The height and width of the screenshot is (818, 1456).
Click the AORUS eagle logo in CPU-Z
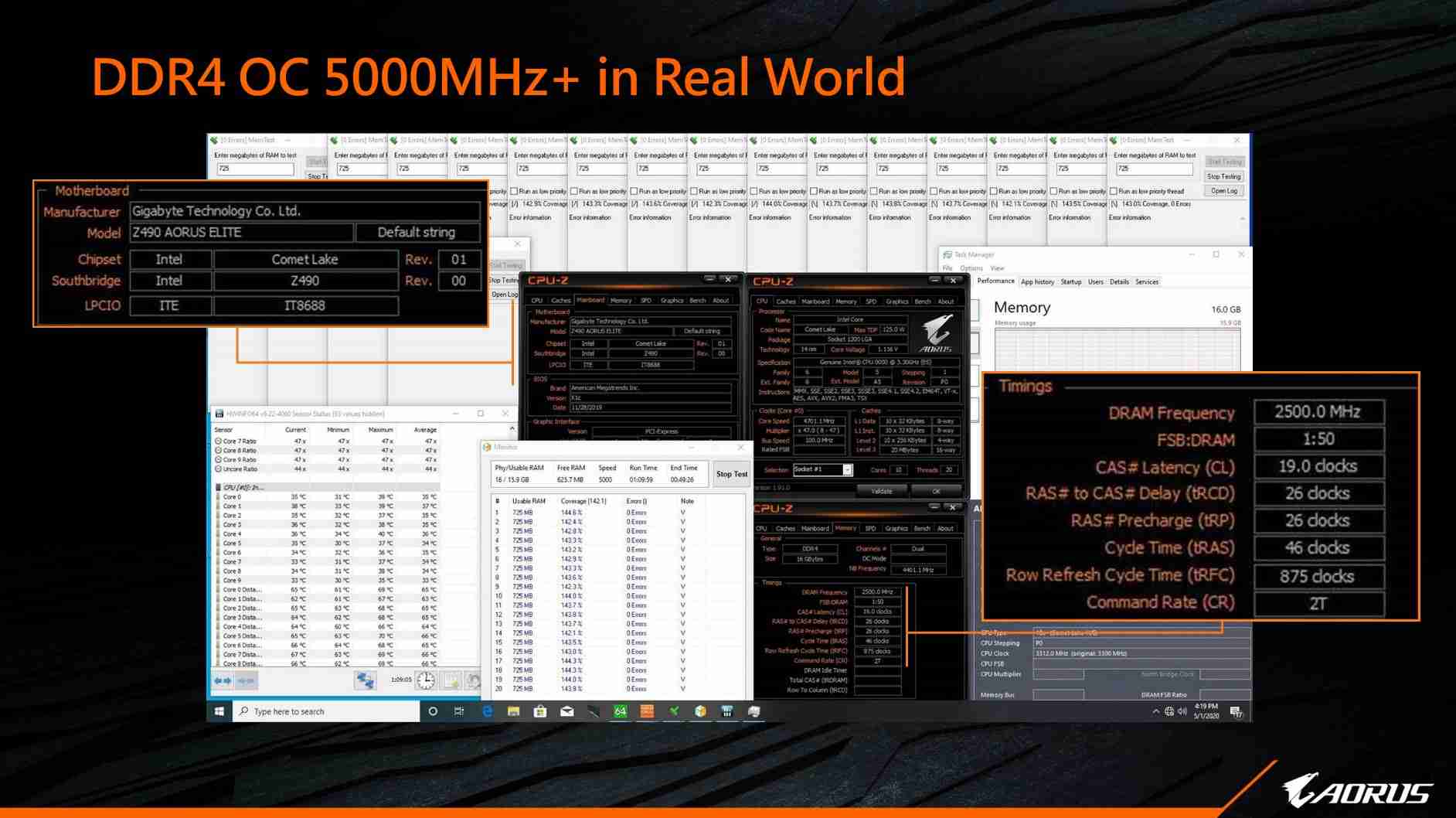click(x=937, y=334)
